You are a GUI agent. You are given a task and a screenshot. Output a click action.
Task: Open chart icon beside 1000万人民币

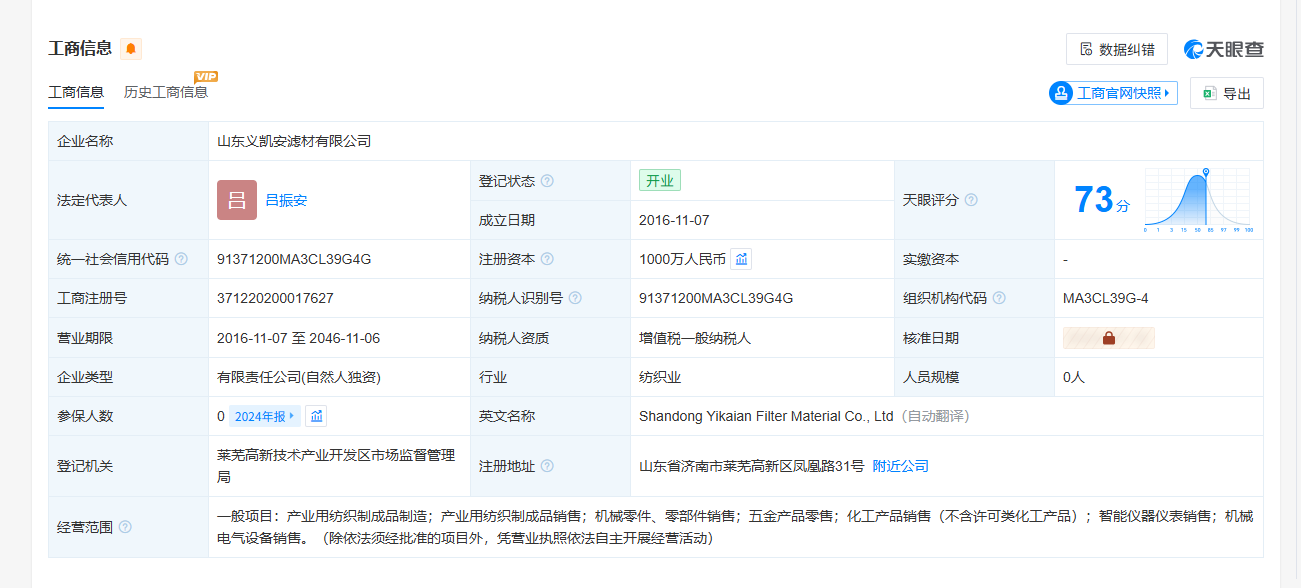(741, 259)
